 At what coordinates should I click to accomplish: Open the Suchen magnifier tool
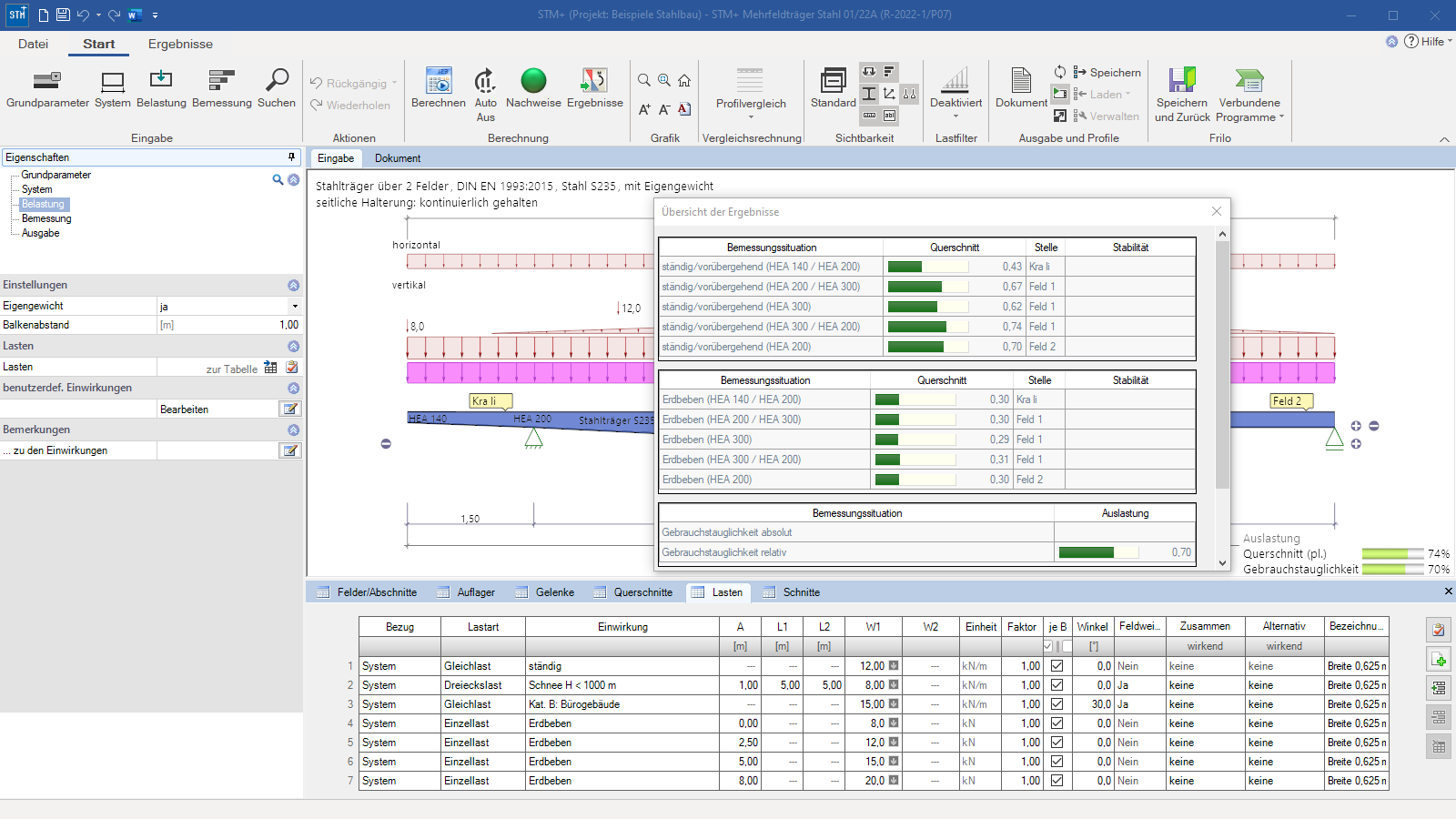pyautogui.click(x=277, y=89)
